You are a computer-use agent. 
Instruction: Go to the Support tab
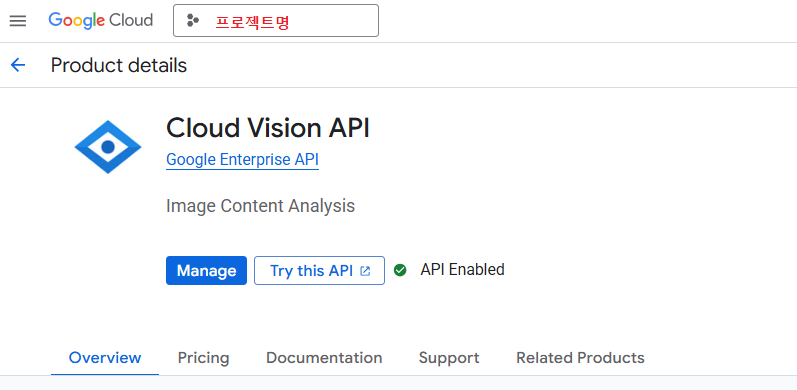point(449,358)
